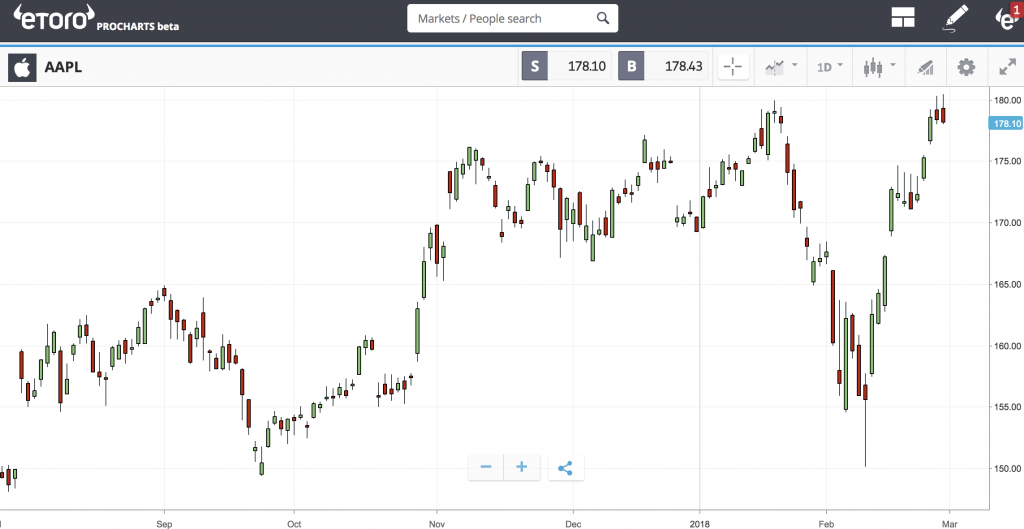Image resolution: width=1024 pixels, height=529 pixels.
Task: Click the 180.00 price axis label
Action: (x=1007, y=100)
